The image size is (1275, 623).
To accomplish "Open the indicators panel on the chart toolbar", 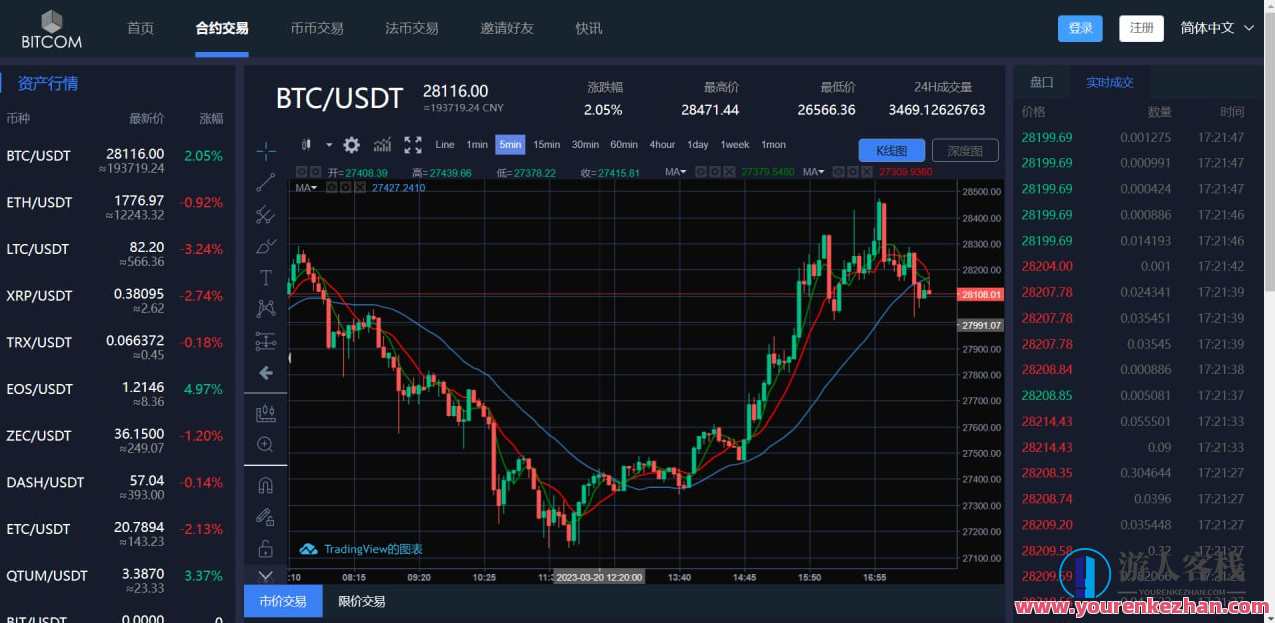I will pos(381,145).
